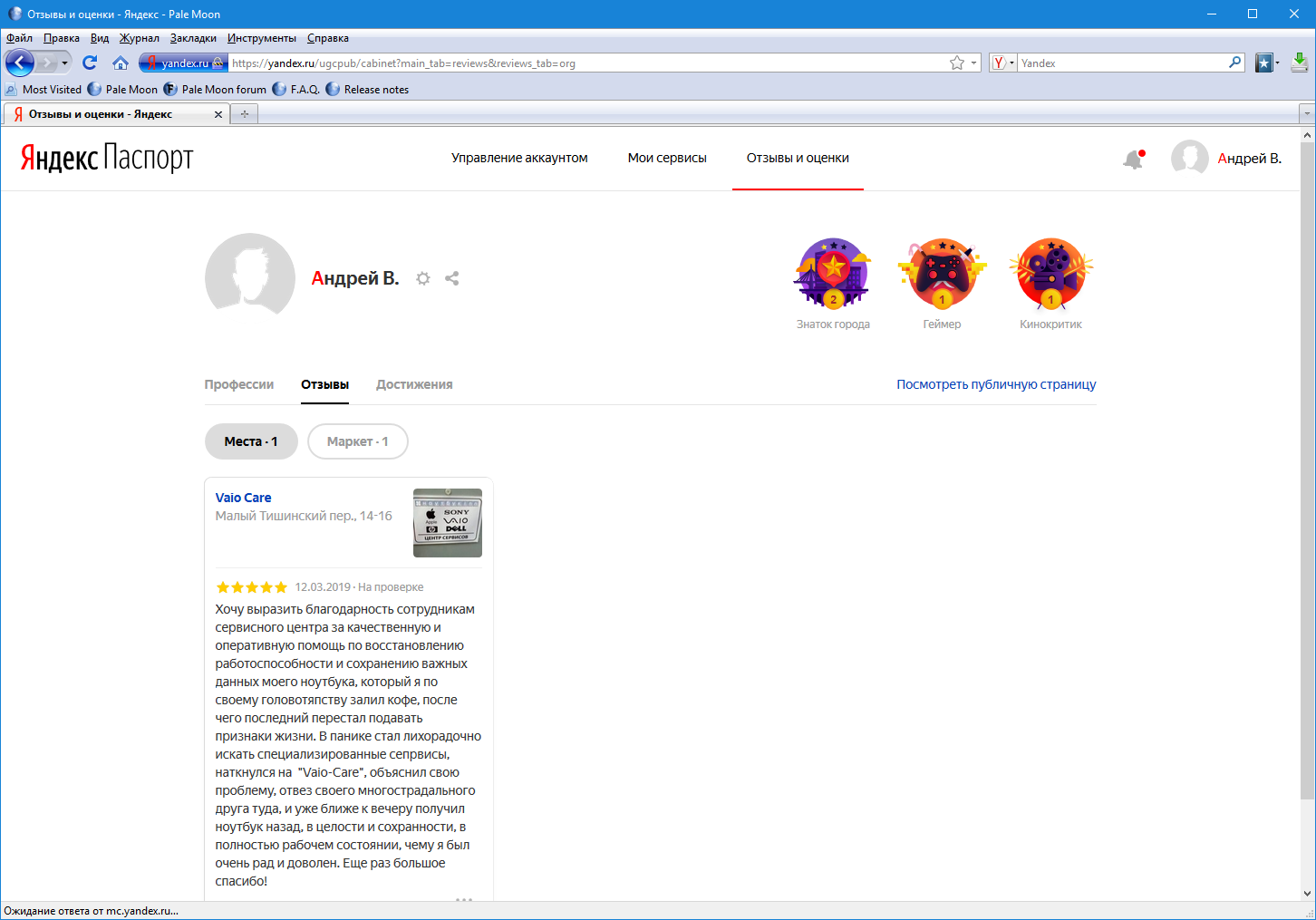
Task: Bookmark this page with the star icon
Action: [956, 63]
